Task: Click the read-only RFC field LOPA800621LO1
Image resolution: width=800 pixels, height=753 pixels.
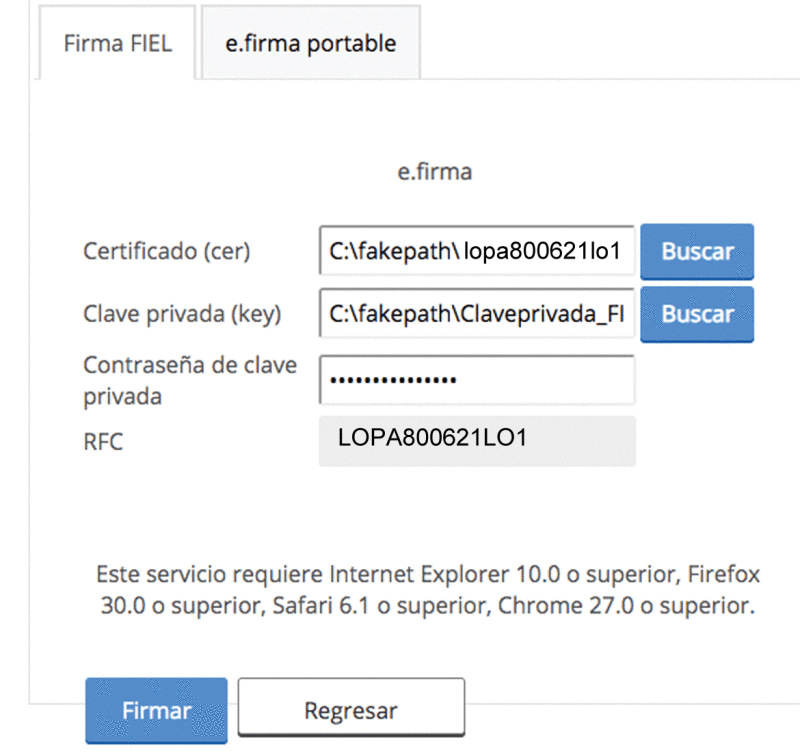Action: tap(477, 441)
